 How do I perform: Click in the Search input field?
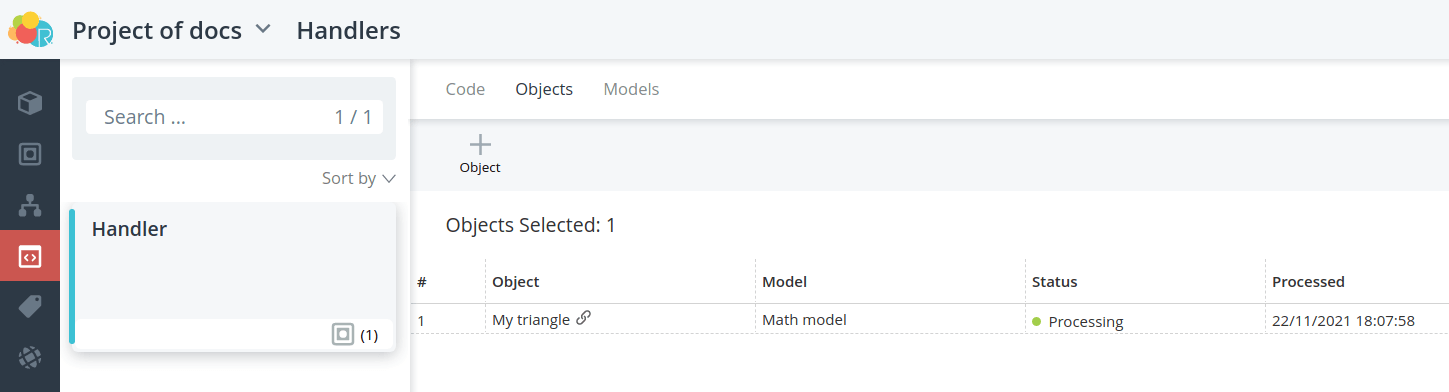[234, 117]
